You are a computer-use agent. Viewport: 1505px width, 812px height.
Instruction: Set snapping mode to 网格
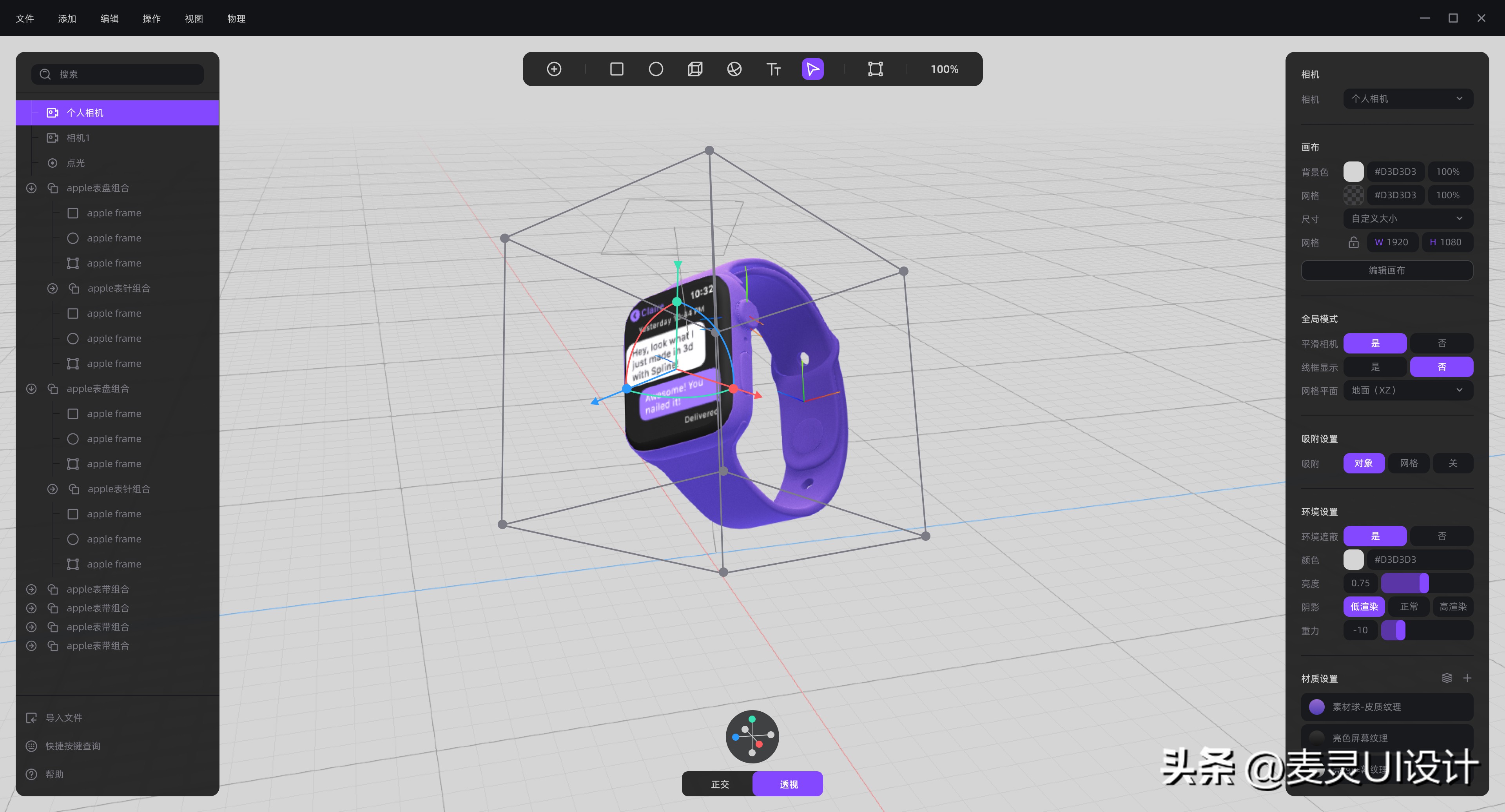(1409, 463)
